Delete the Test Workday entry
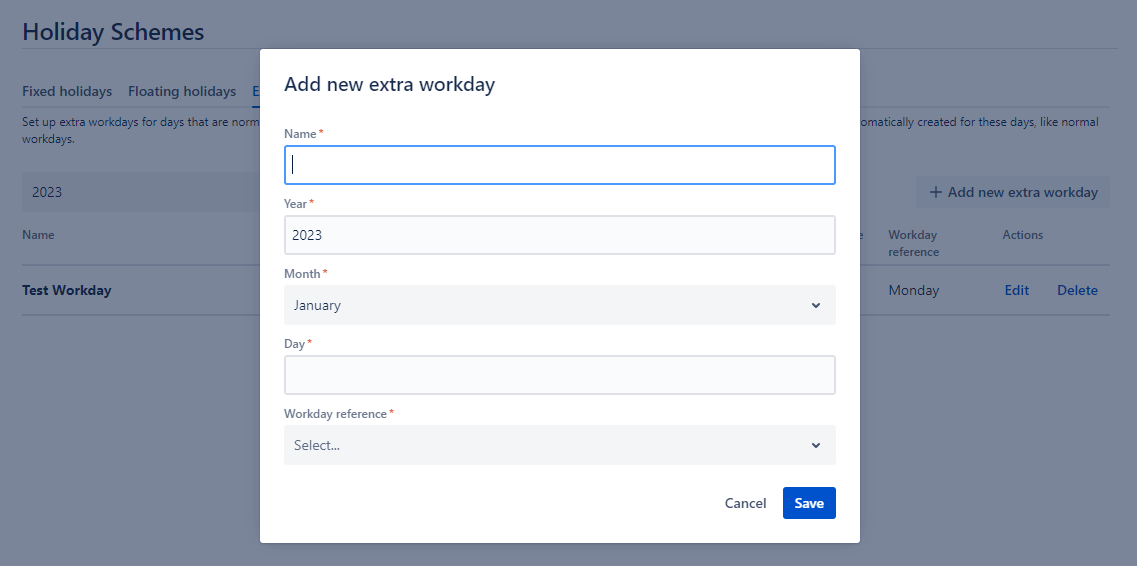The height and width of the screenshot is (566, 1137). click(1077, 290)
